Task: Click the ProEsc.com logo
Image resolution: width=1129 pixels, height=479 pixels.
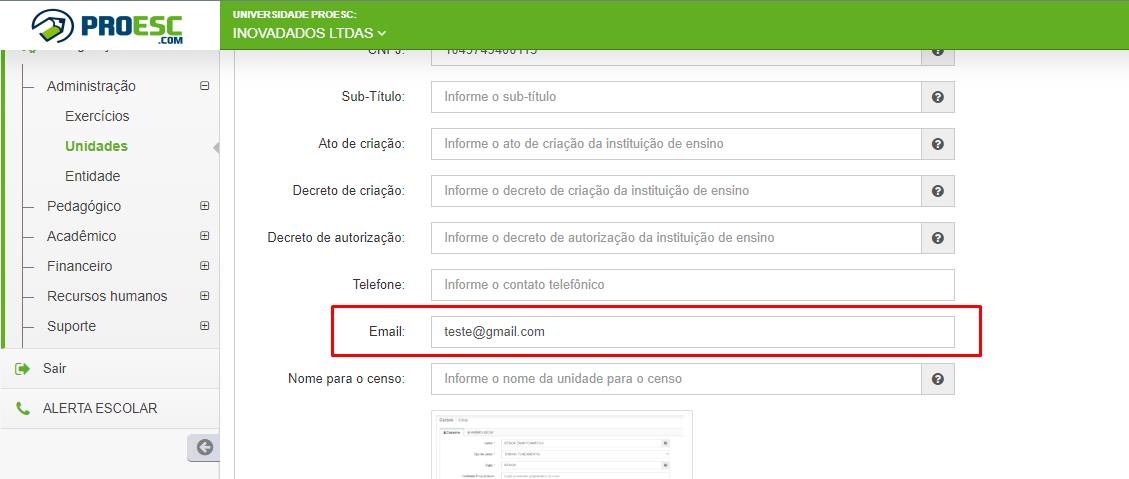Action: 107,26
